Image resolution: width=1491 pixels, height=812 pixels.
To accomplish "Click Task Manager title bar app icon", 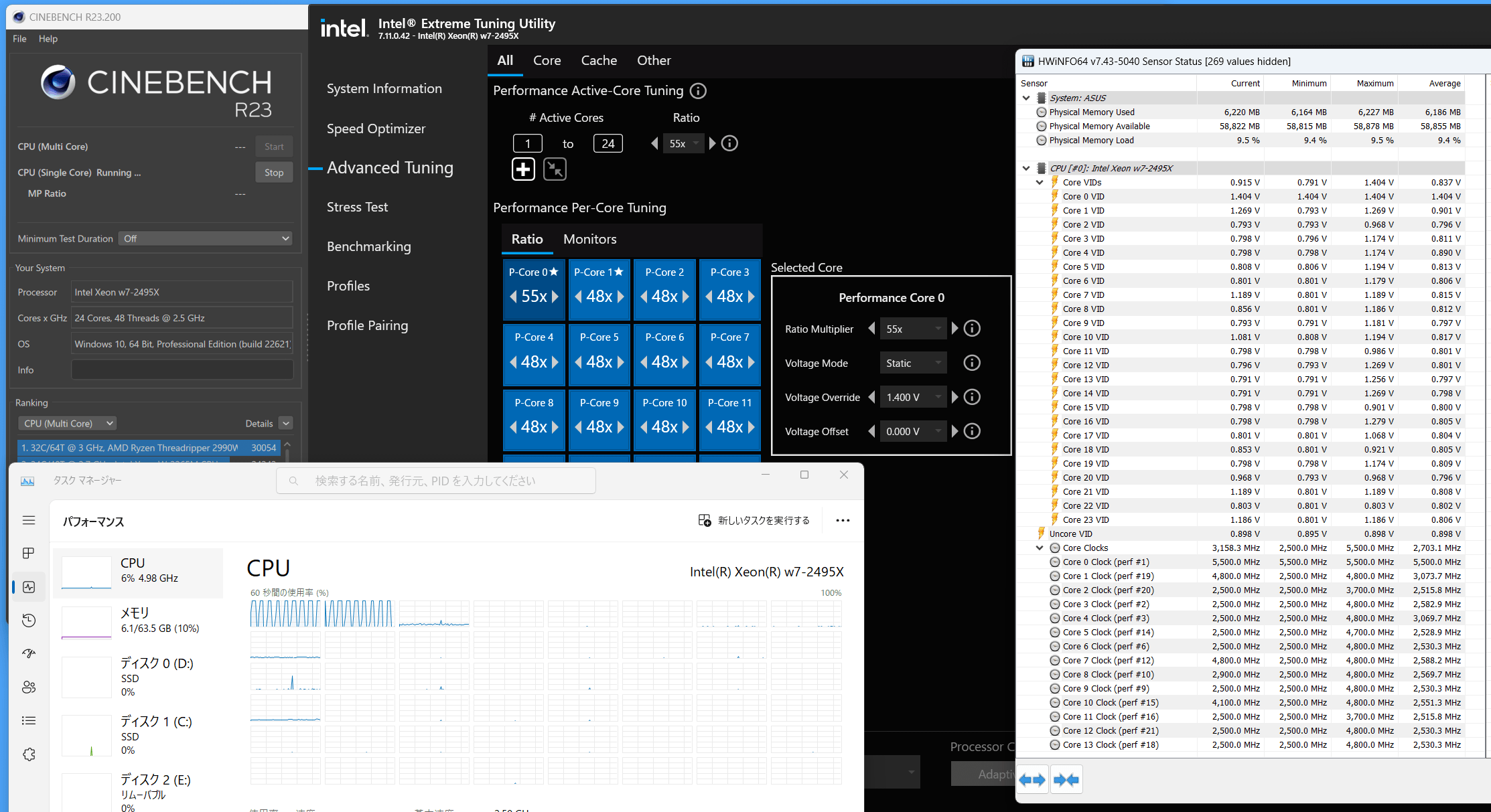I will (x=27, y=481).
